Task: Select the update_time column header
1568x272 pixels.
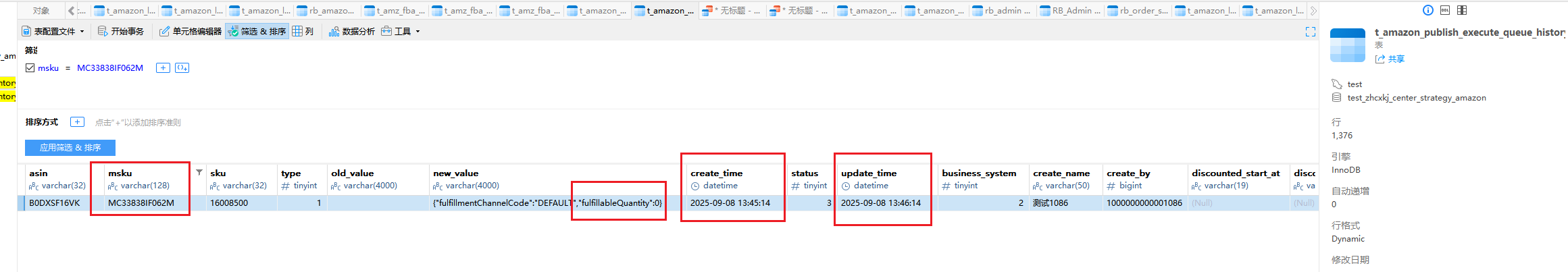Action: 887,179
